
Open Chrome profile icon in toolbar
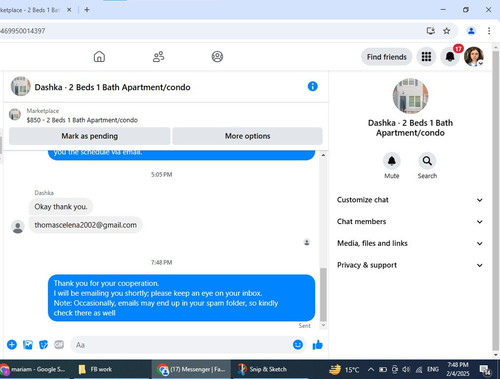point(471,31)
